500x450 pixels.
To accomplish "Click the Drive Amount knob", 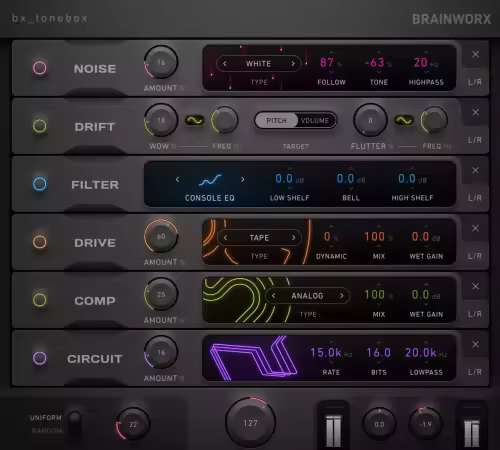I will [161, 236].
